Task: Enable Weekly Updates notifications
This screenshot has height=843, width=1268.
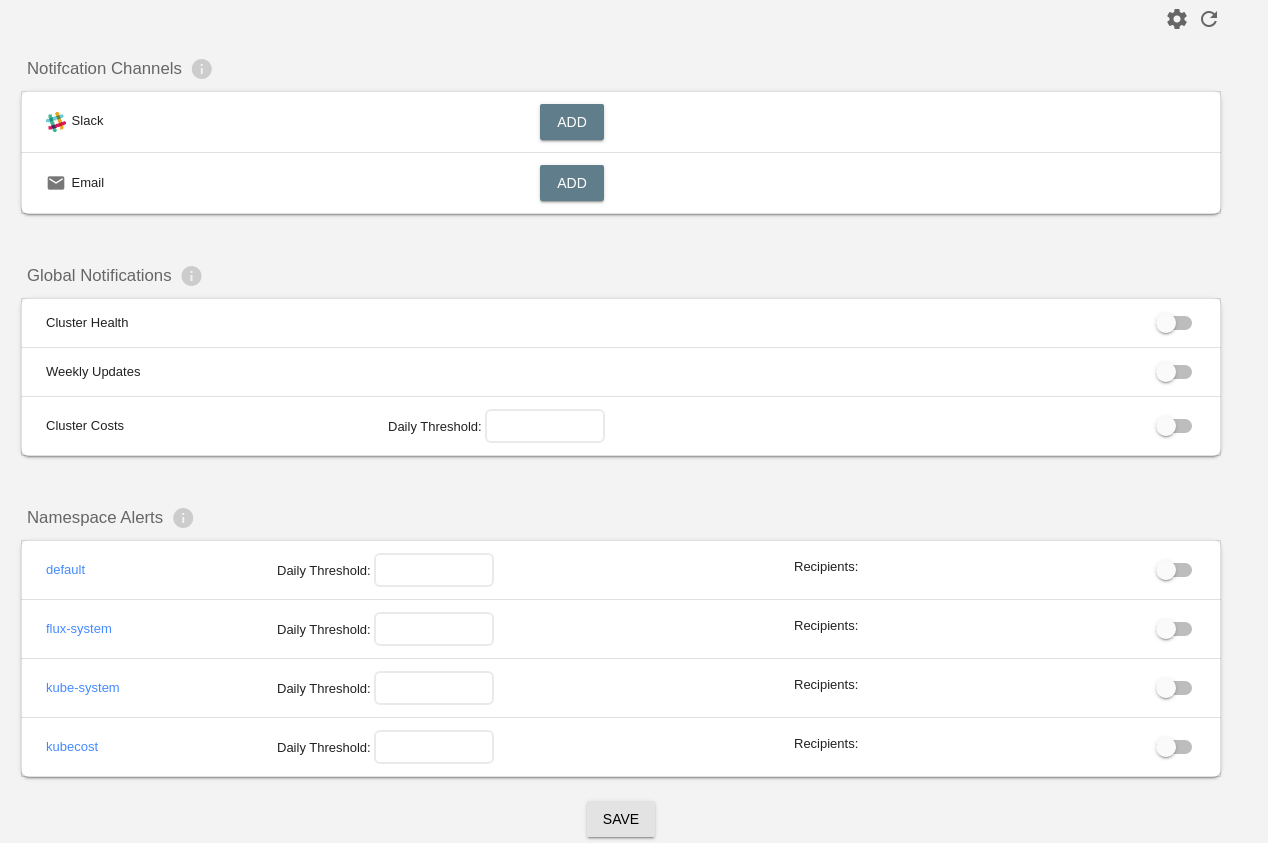Action: click(x=1174, y=372)
